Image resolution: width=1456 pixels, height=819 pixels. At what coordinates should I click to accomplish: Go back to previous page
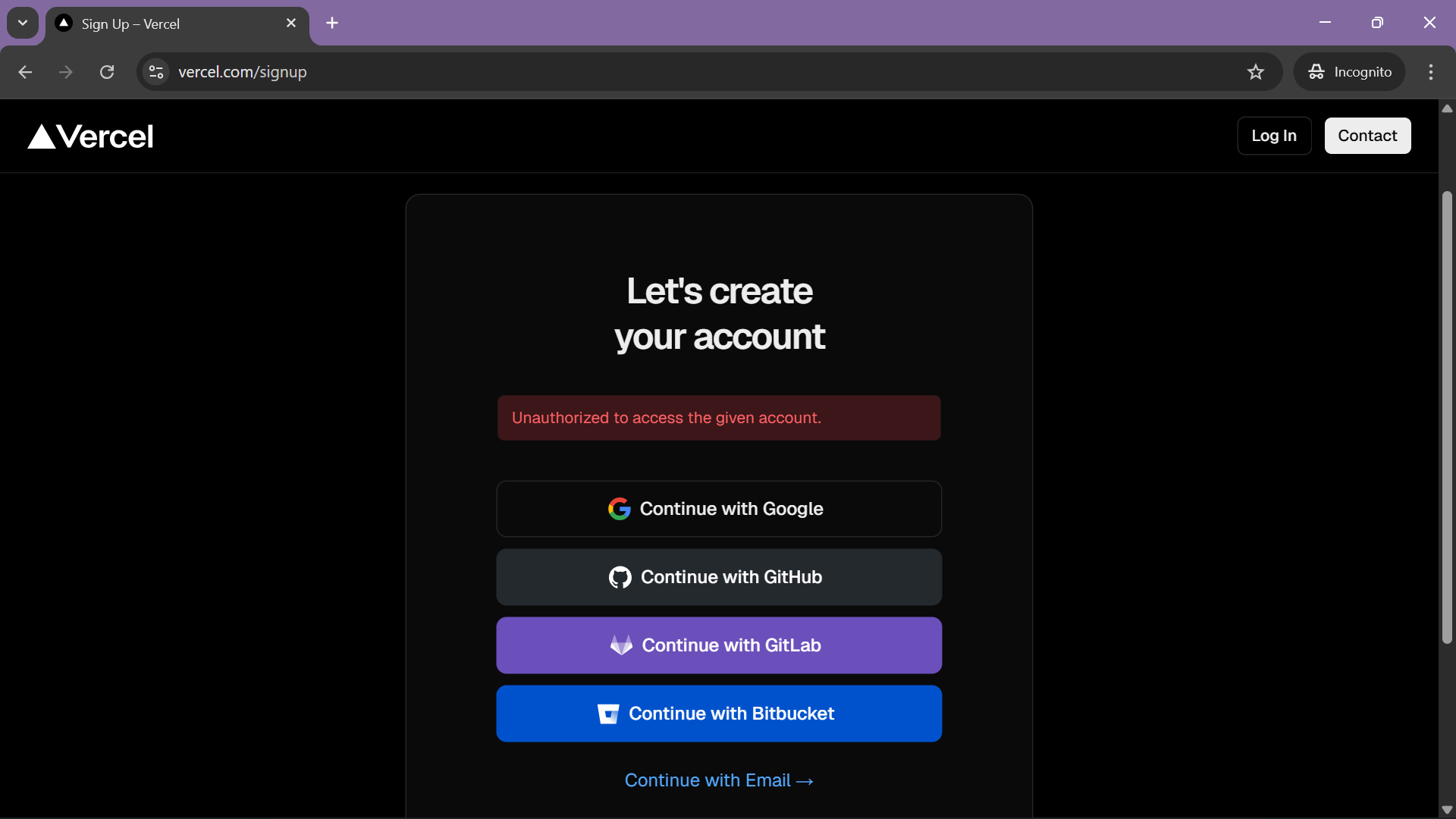tap(25, 72)
